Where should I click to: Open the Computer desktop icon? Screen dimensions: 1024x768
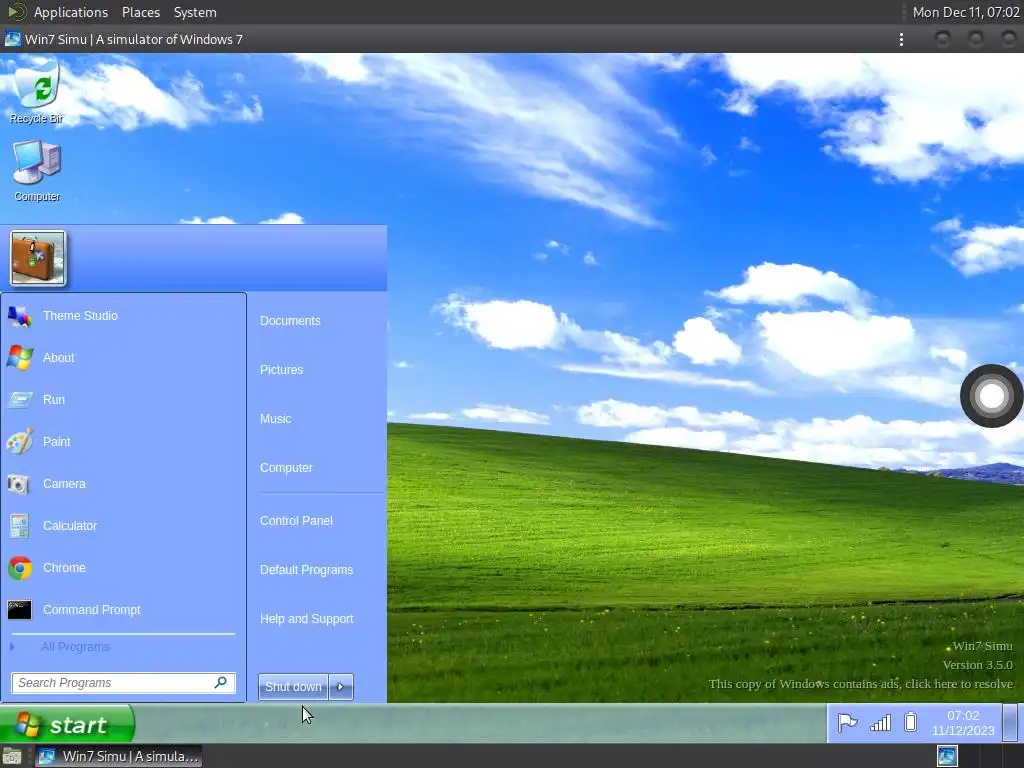point(37,171)
